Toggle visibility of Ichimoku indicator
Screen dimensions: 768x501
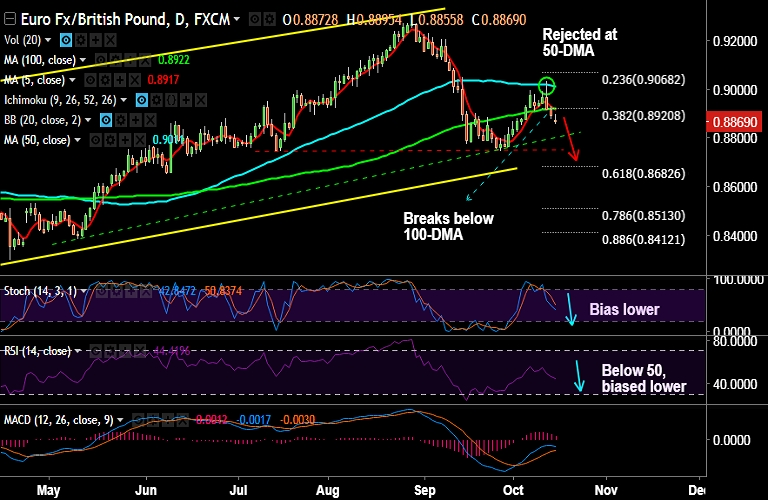coord(142,100)
